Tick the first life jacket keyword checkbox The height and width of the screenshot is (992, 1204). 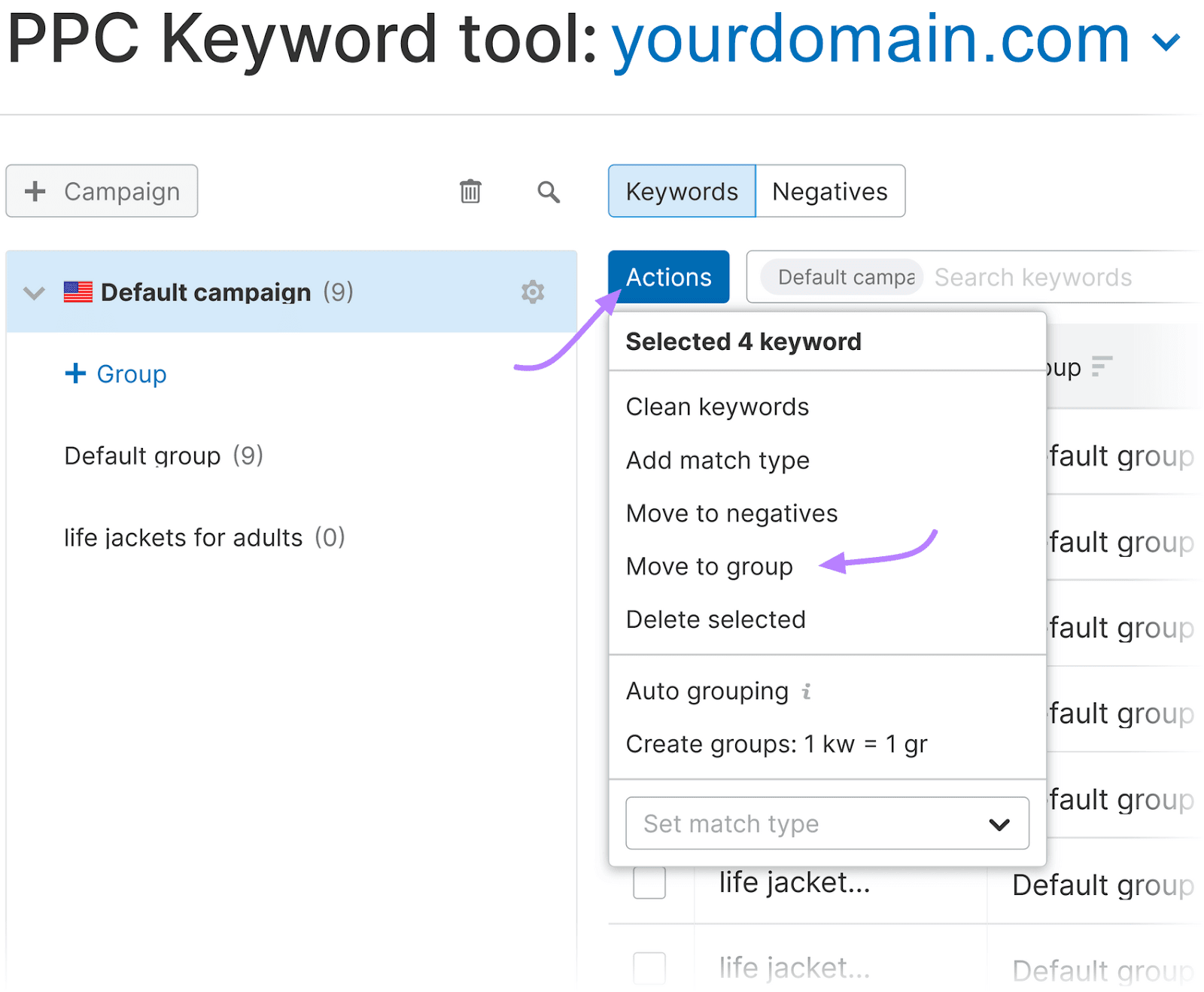(649, 882)
